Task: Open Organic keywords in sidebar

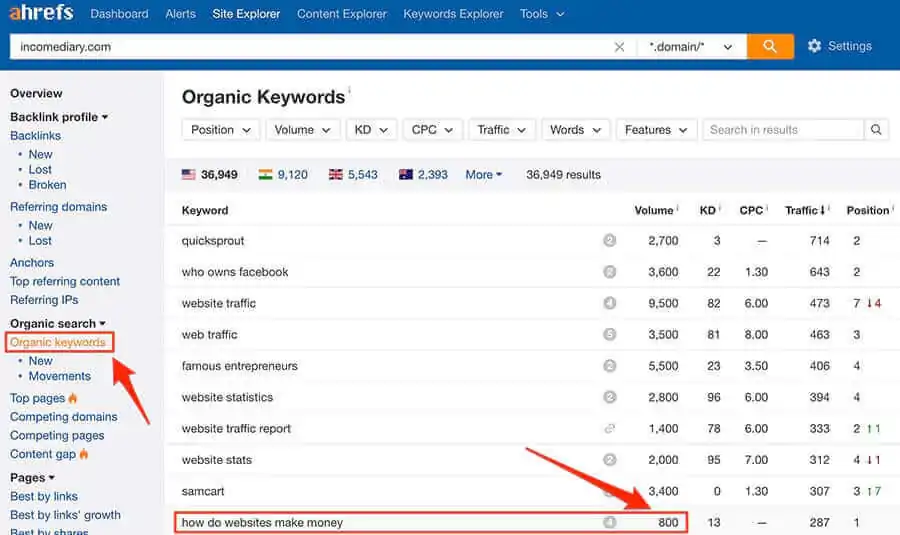Action: pos(58,342)
